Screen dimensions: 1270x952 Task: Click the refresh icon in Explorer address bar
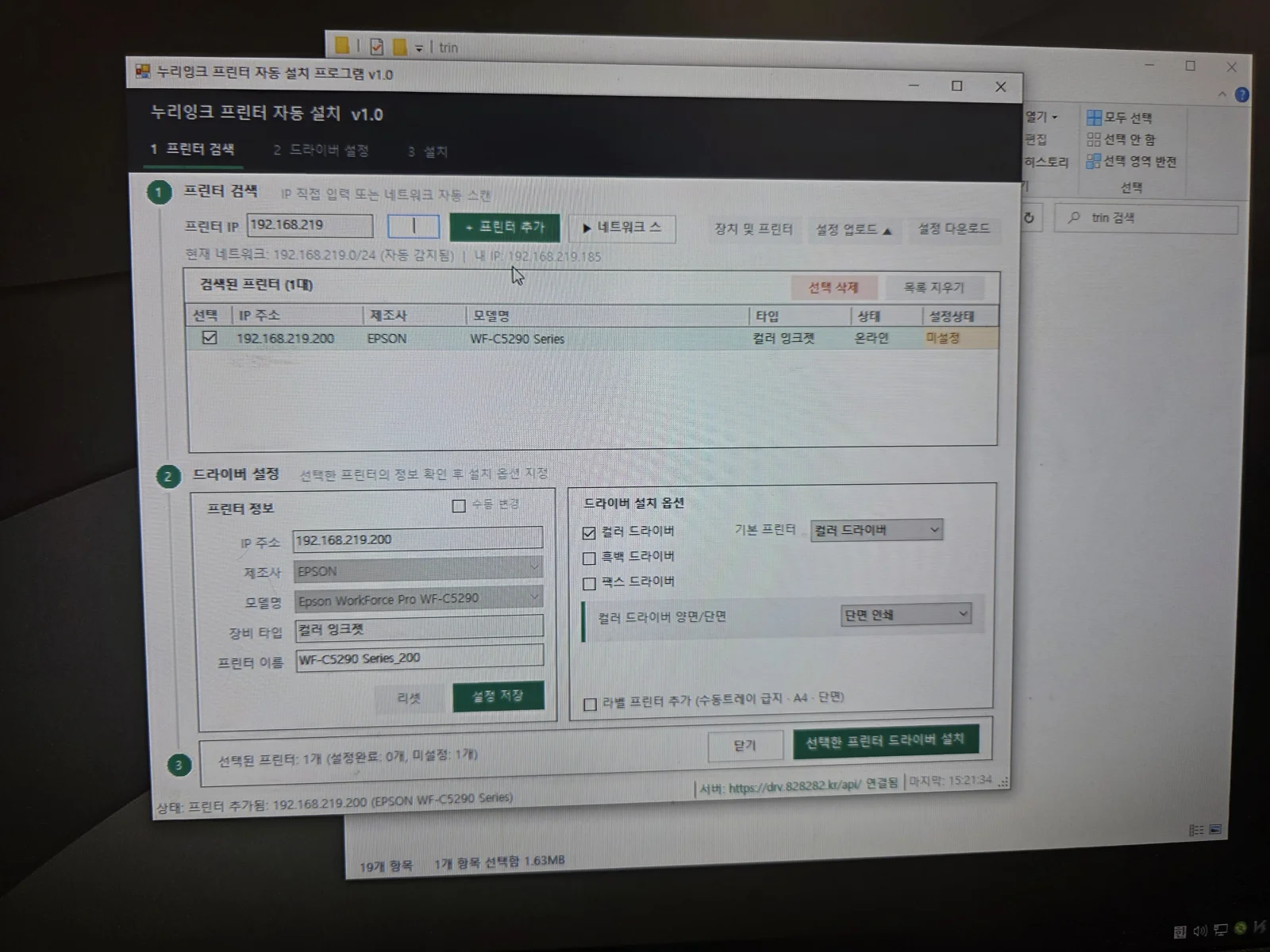(x=1029, y=217)
